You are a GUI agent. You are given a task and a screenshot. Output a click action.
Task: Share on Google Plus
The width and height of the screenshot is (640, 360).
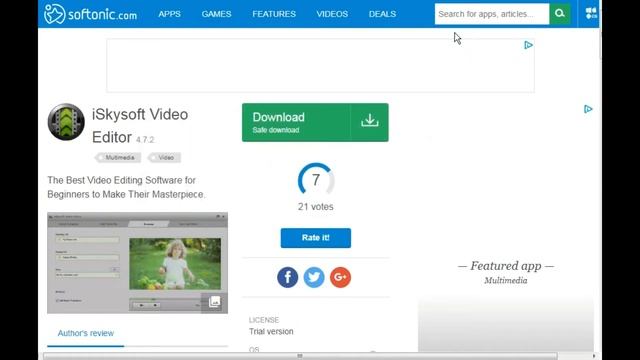pos(340,277)
